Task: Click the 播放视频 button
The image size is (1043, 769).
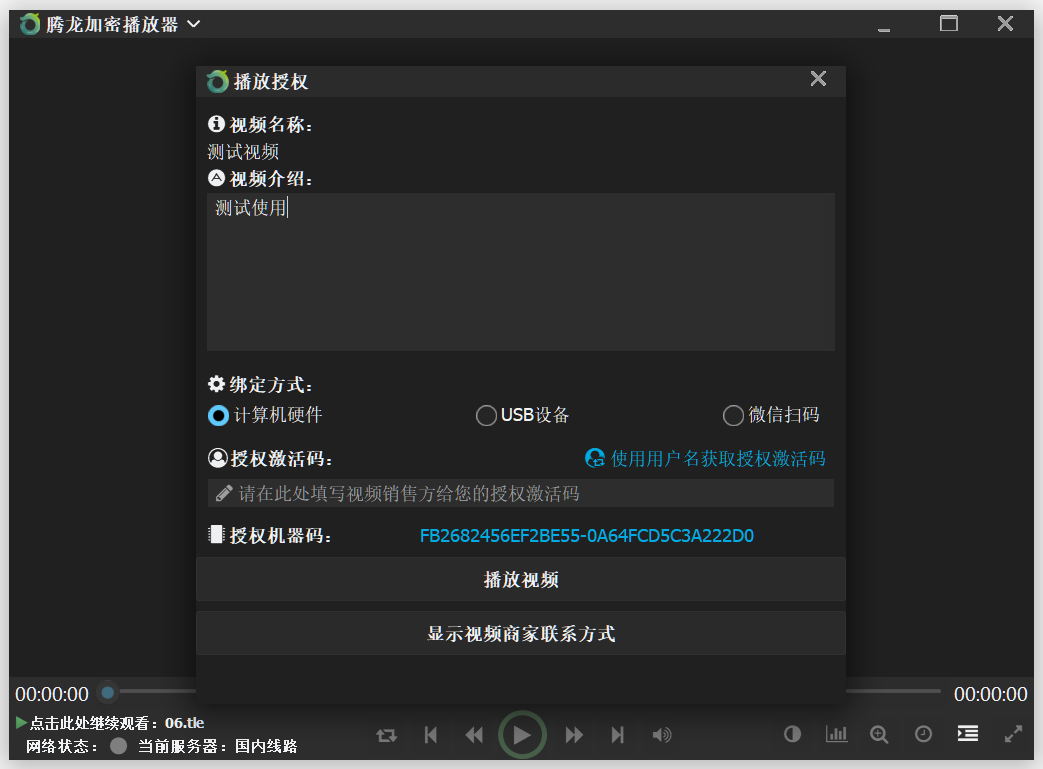Action: point(521,579)
